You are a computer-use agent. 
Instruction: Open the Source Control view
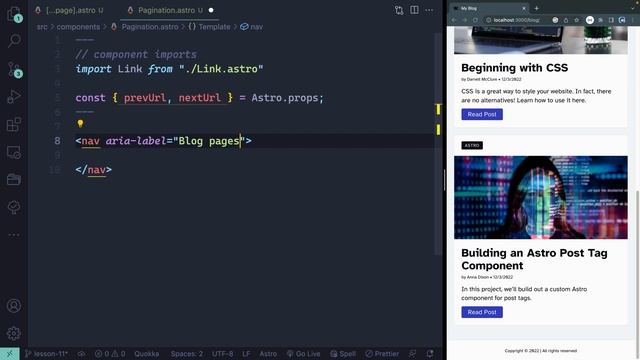[14, 69]
